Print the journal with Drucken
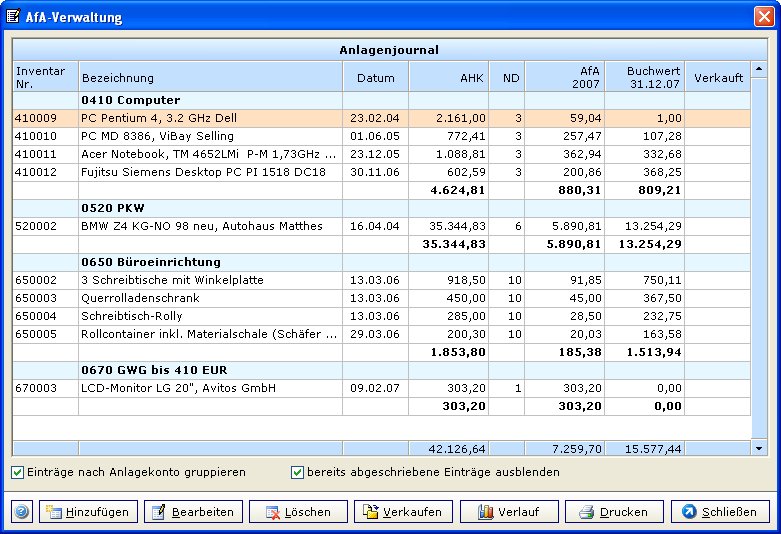The width and height of the screenshot is (781, 534). coord(613,512)
